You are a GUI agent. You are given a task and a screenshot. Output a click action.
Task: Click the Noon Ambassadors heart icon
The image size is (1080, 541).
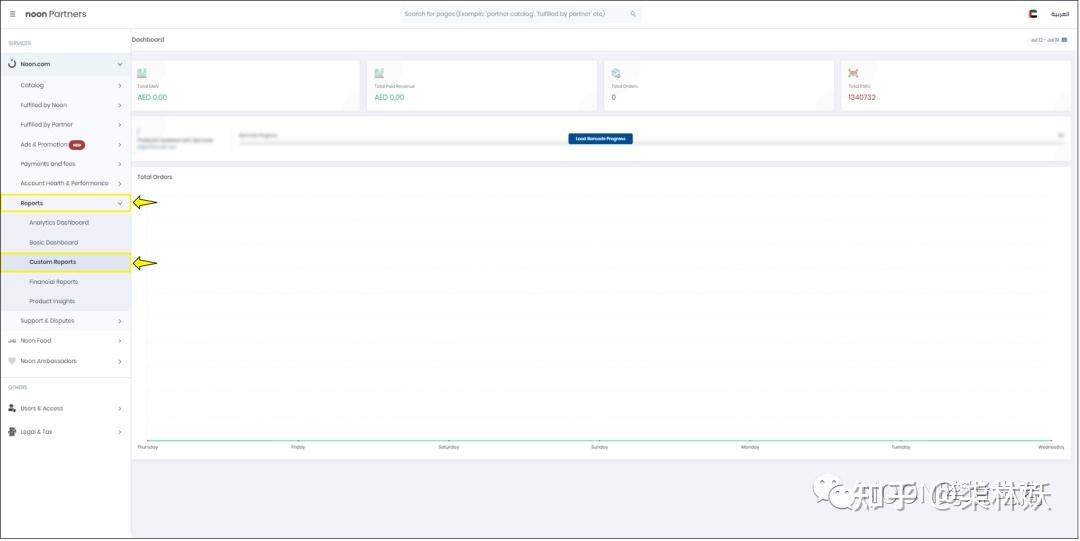12,360
